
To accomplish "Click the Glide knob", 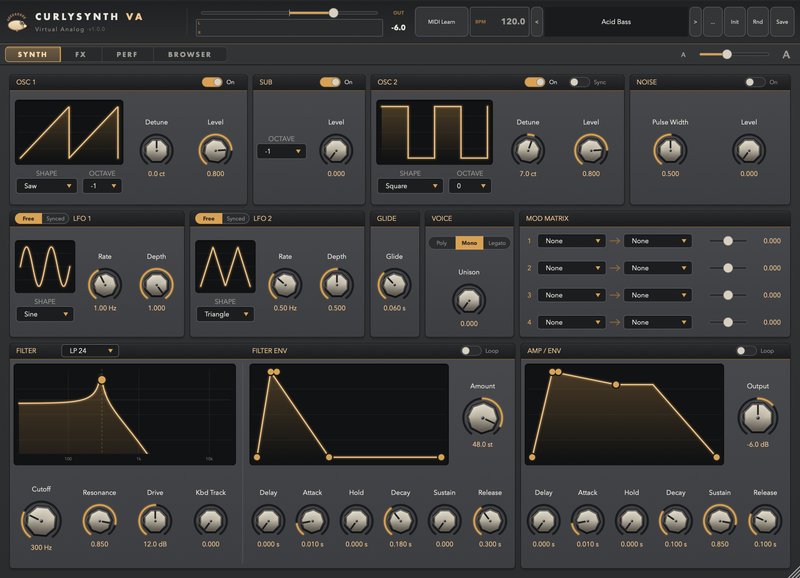I will point(394,284).
